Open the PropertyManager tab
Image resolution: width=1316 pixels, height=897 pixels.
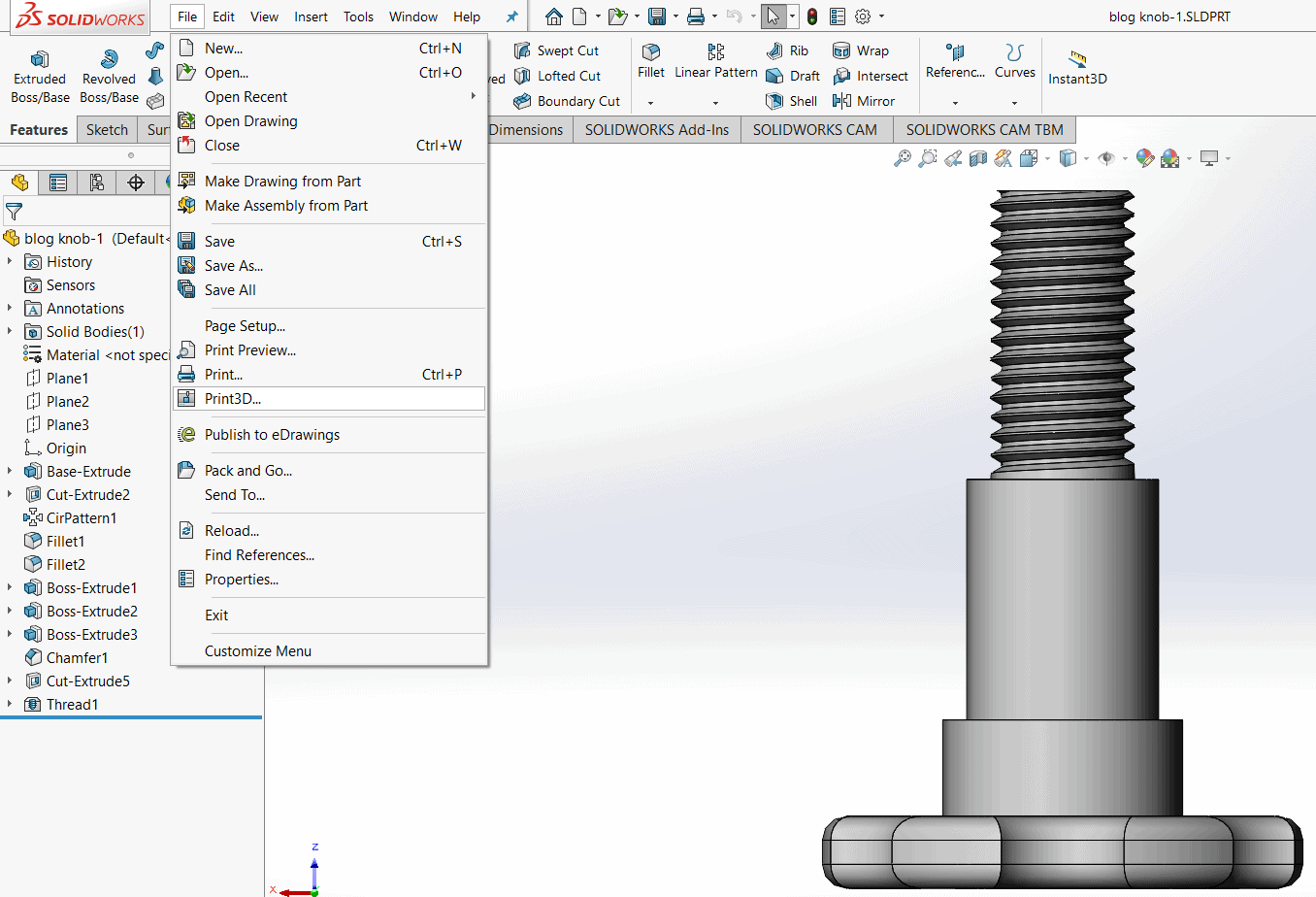point(58,183)
